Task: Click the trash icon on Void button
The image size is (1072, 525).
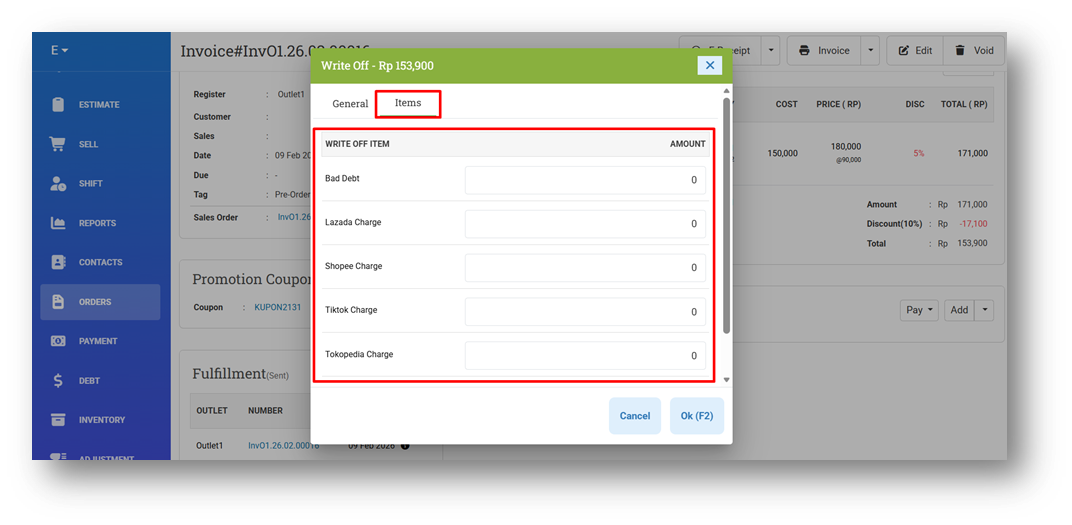Action: point(961,51)
